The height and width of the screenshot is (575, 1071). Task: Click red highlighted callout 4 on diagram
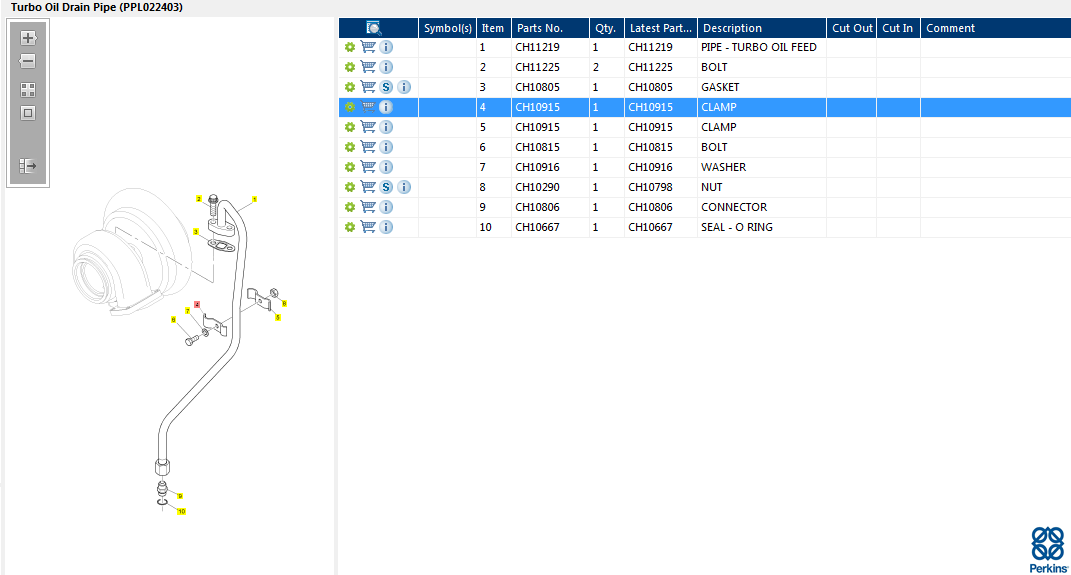pos(197,305)
